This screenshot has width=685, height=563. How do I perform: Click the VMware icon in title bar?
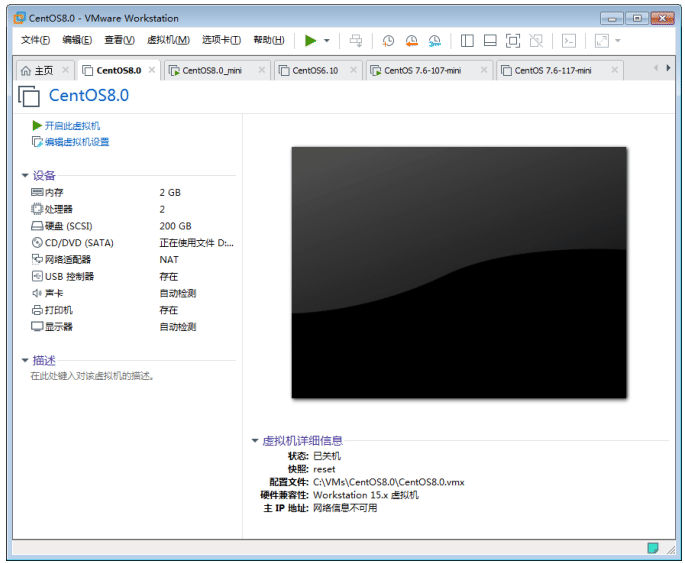tap(19, 18)
